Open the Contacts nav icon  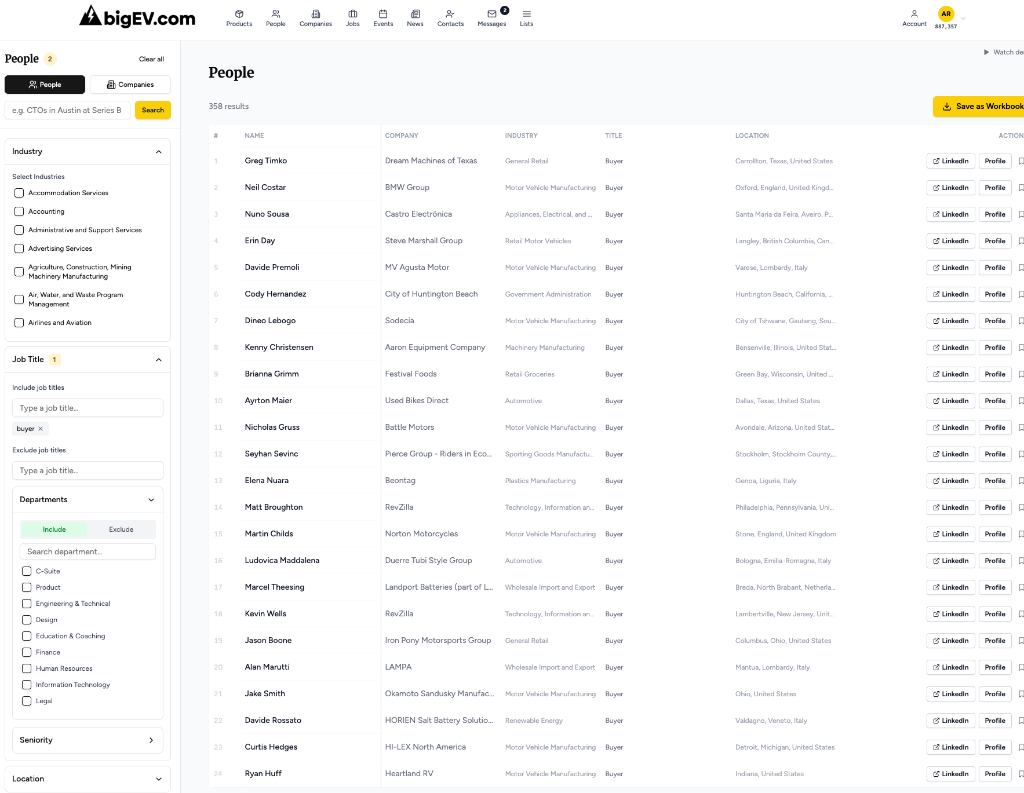click(x=450, y=14)
